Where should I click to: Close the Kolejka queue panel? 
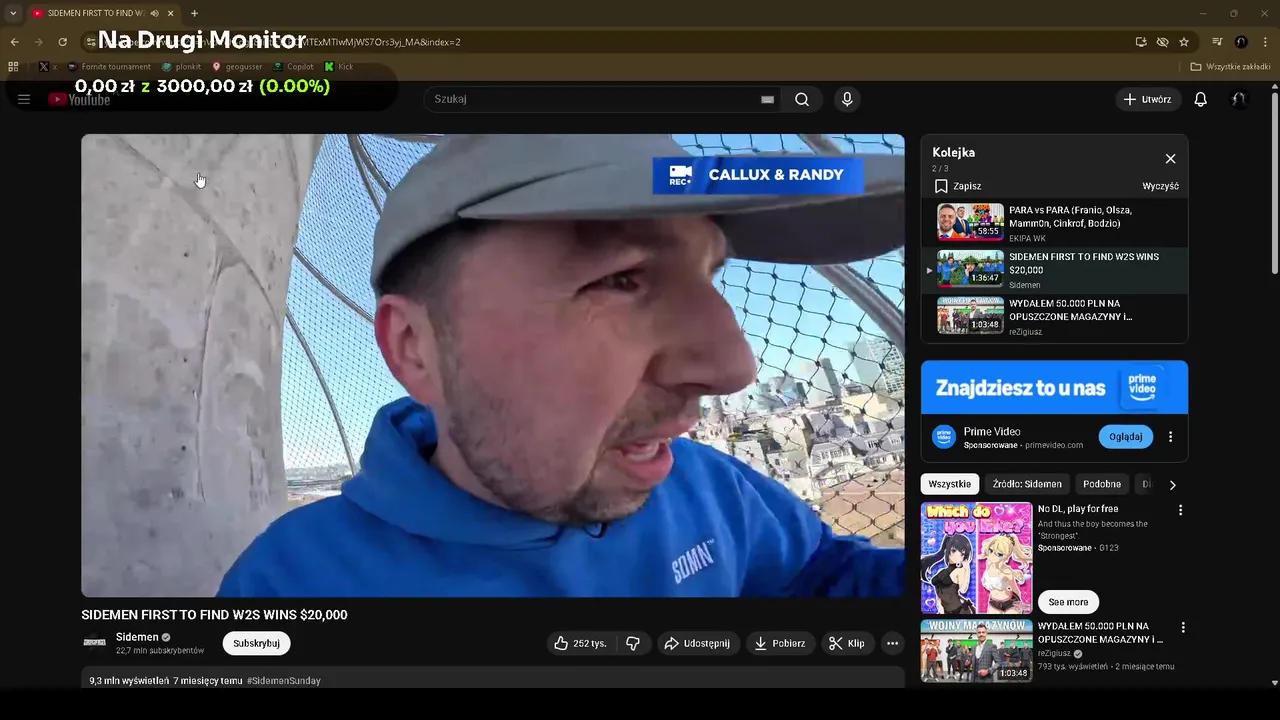(x=1170, y=158)
